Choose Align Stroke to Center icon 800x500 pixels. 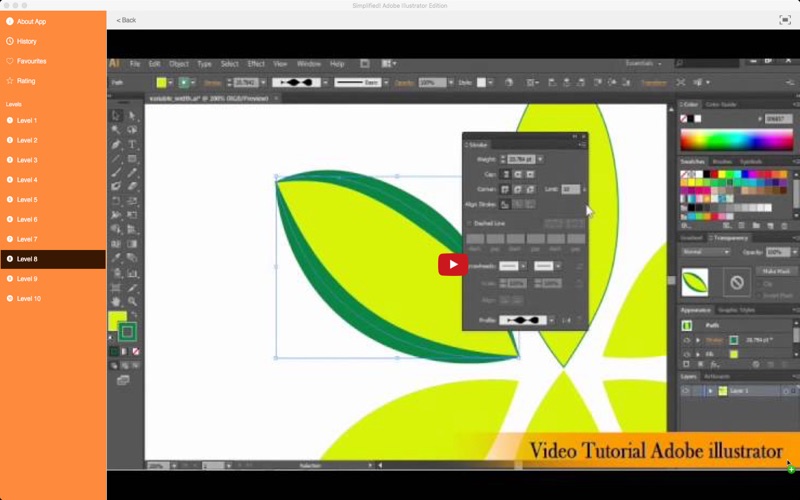(x=505, y=205)
